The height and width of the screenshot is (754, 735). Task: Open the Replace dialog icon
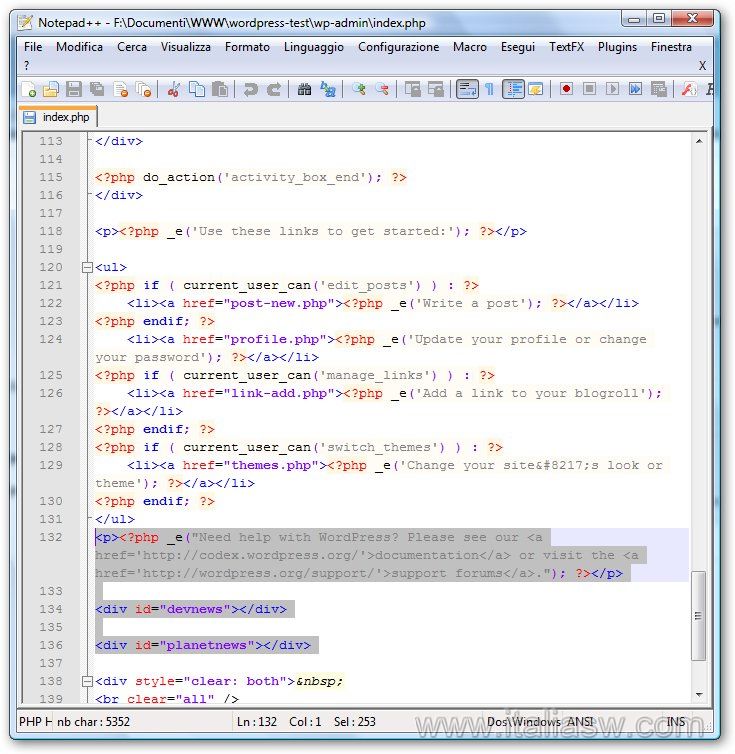coord(328,89)
